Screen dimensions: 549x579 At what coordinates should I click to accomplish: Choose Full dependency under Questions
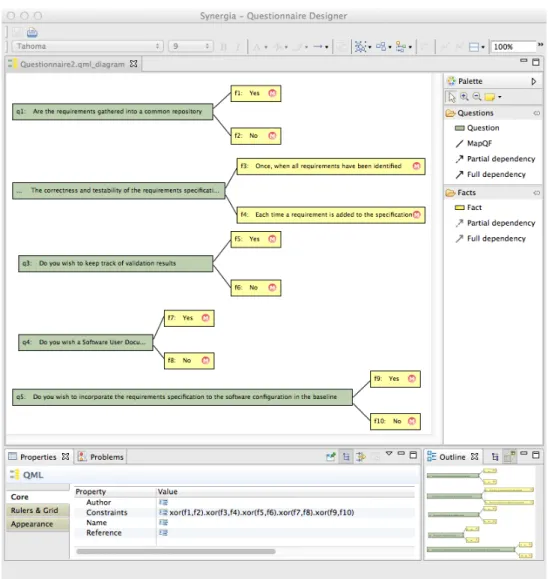(490, 174)
